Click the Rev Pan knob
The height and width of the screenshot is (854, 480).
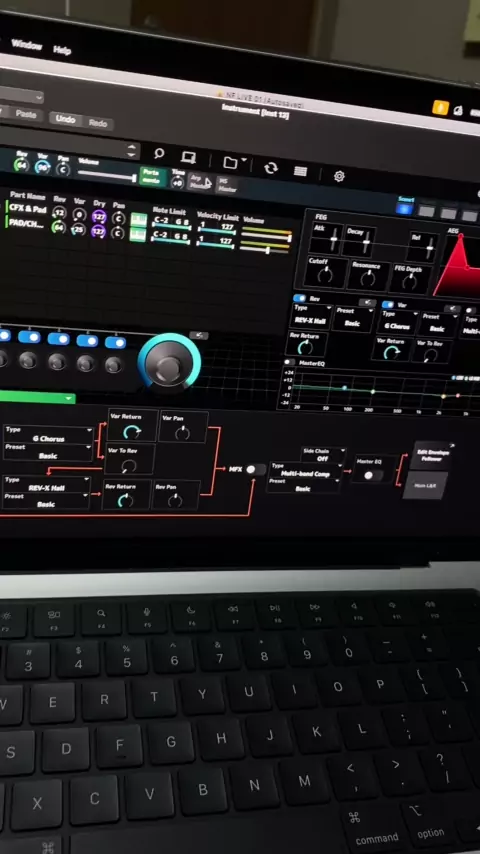[175, 500]
